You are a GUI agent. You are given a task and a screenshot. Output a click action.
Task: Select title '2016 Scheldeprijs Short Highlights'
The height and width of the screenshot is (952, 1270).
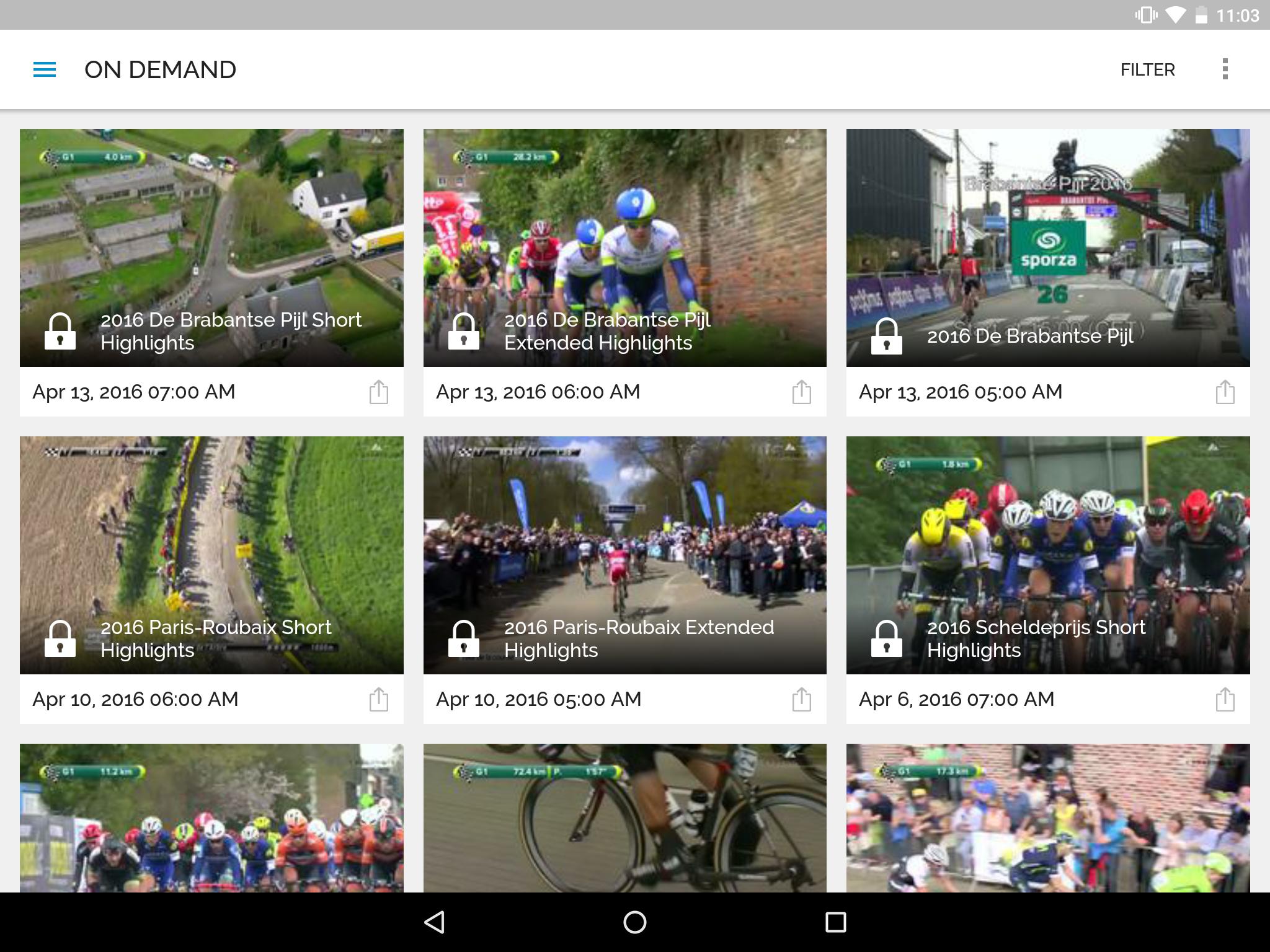coord(1036,638)
